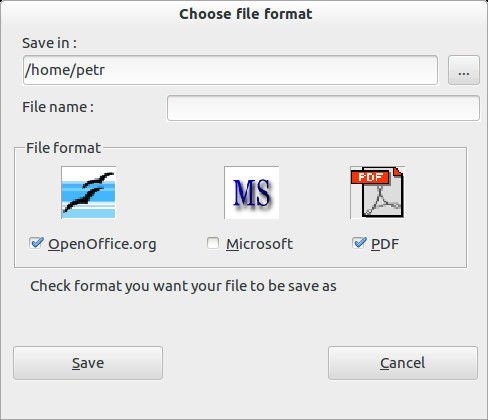Click the OpenOffice.org seagulls logo icon
The height and width of the screenshot is (420, 488).
[x=88, y=192]
